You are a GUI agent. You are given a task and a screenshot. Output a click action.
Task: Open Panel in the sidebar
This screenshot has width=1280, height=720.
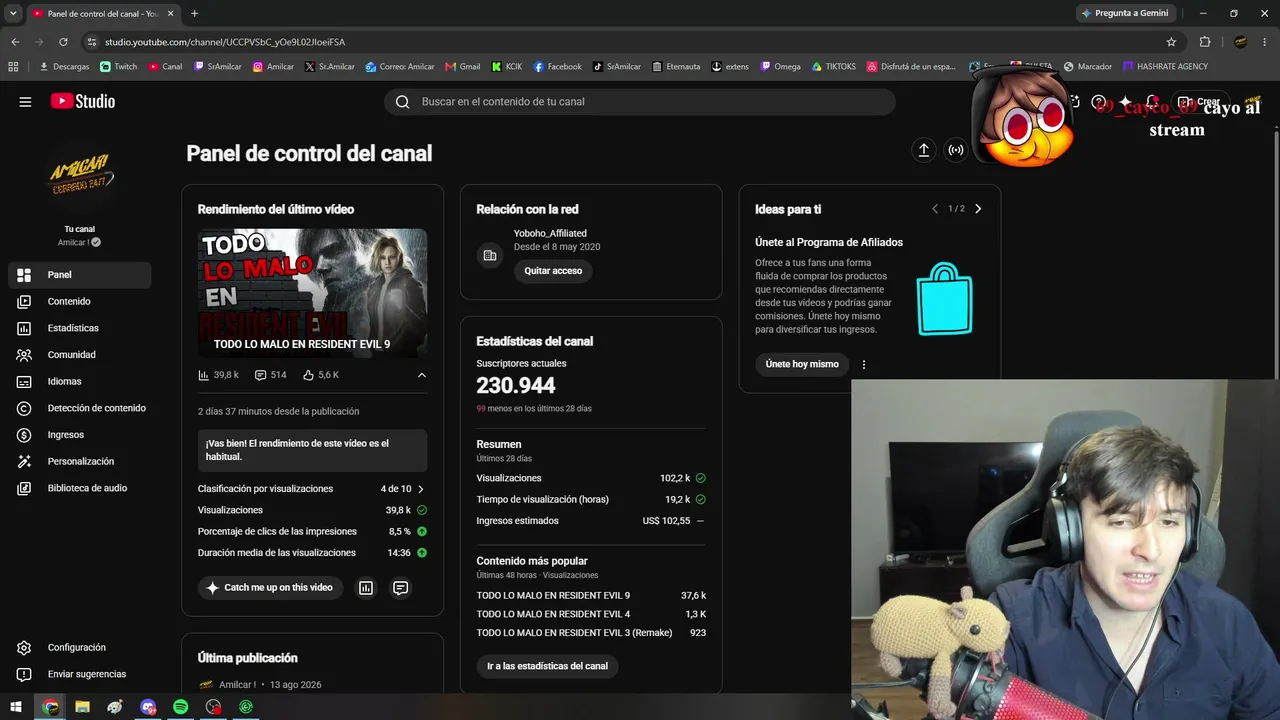(x=79, y=275)
